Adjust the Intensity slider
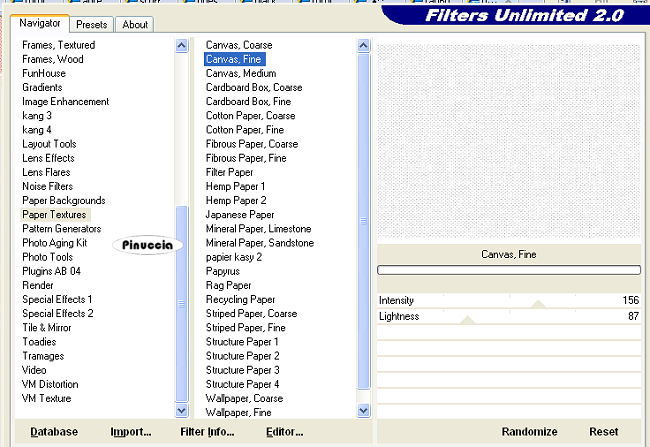Screen dimensions: 650x447 click(x=538, y=304)
